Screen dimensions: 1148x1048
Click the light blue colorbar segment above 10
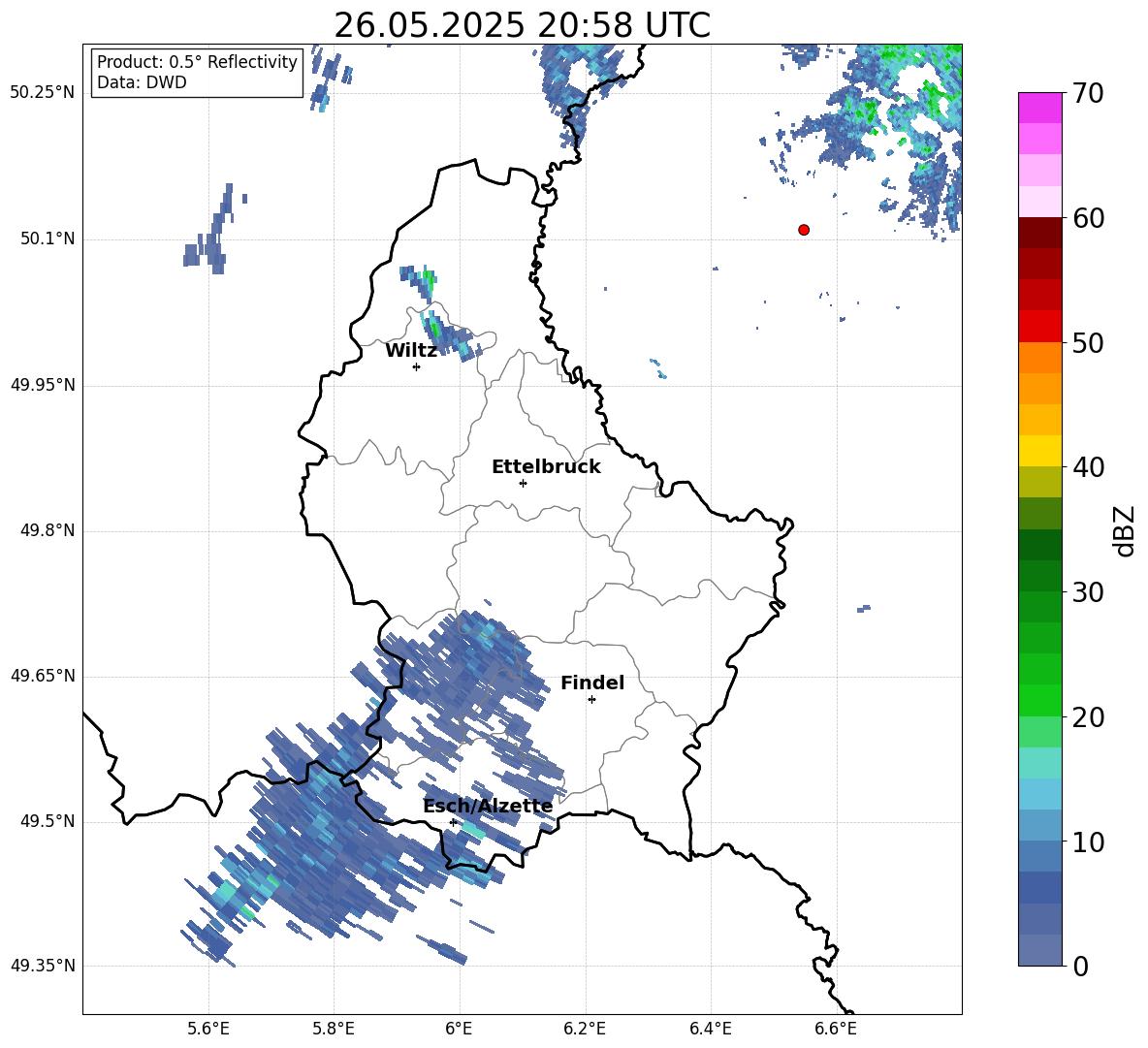[1039, 826]
